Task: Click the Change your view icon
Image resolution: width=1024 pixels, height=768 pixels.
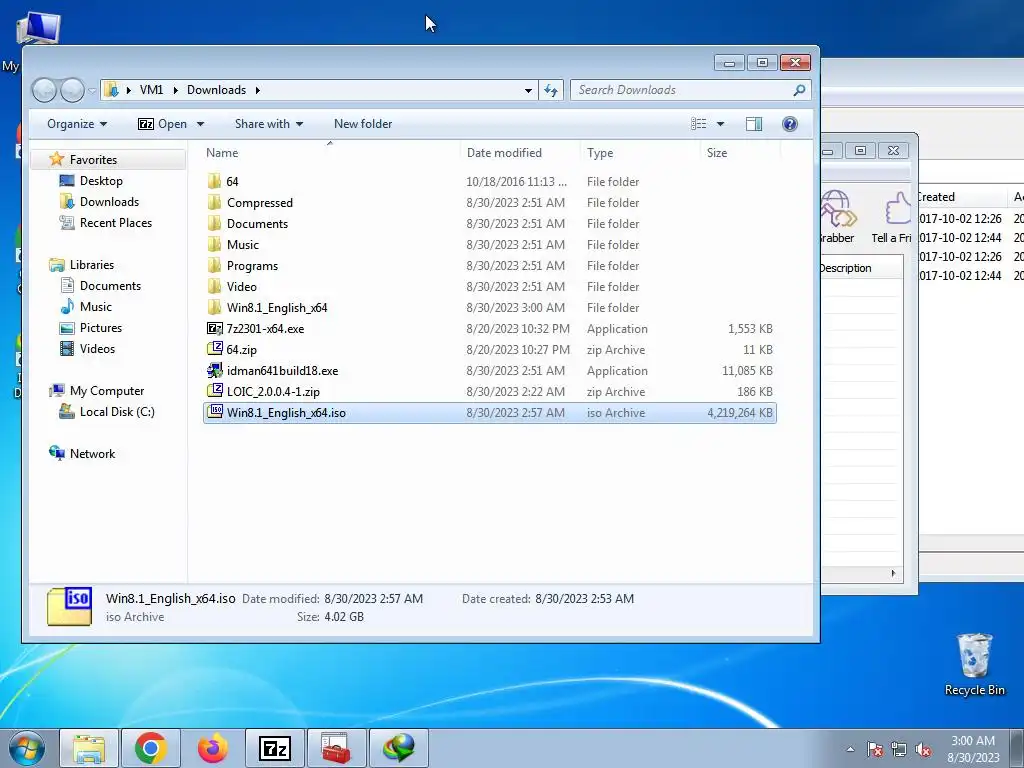Action: 699,124
